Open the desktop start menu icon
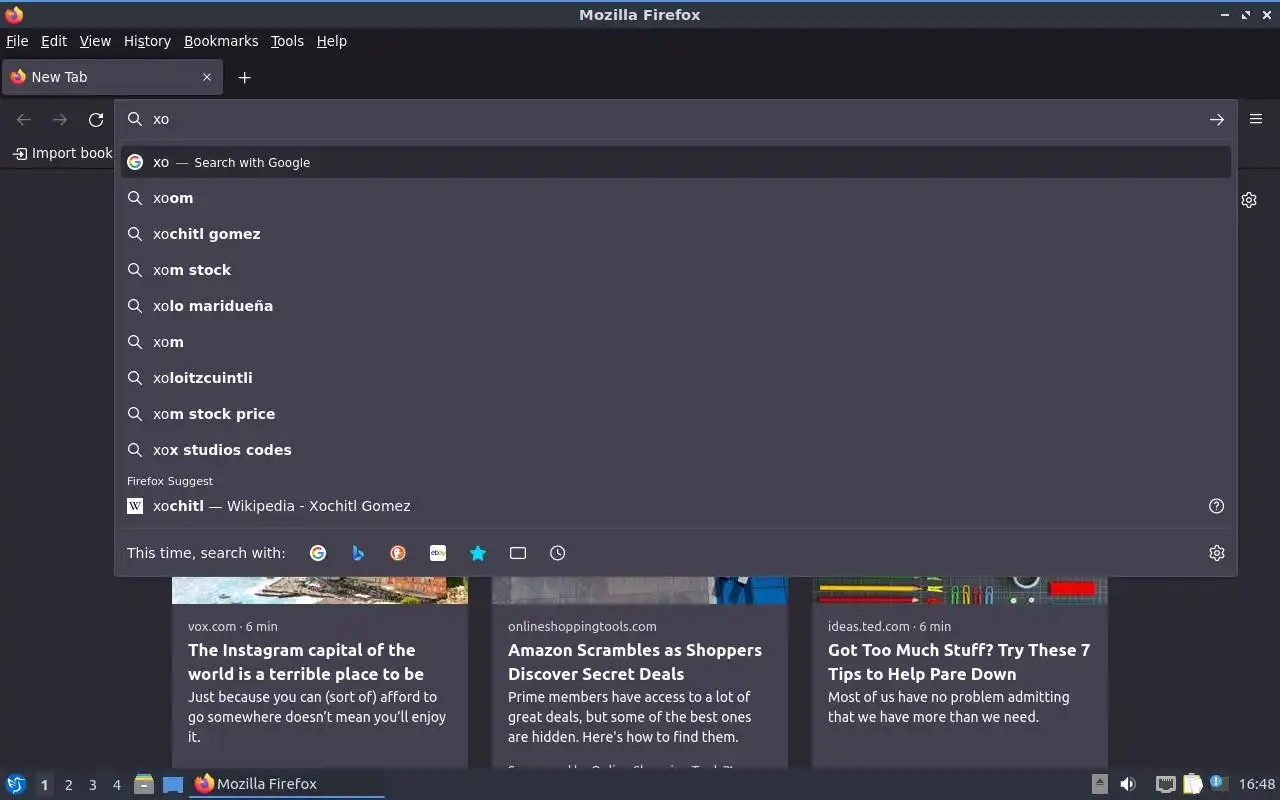Screen dimensions: 1280x800 (x=15, y=784)
